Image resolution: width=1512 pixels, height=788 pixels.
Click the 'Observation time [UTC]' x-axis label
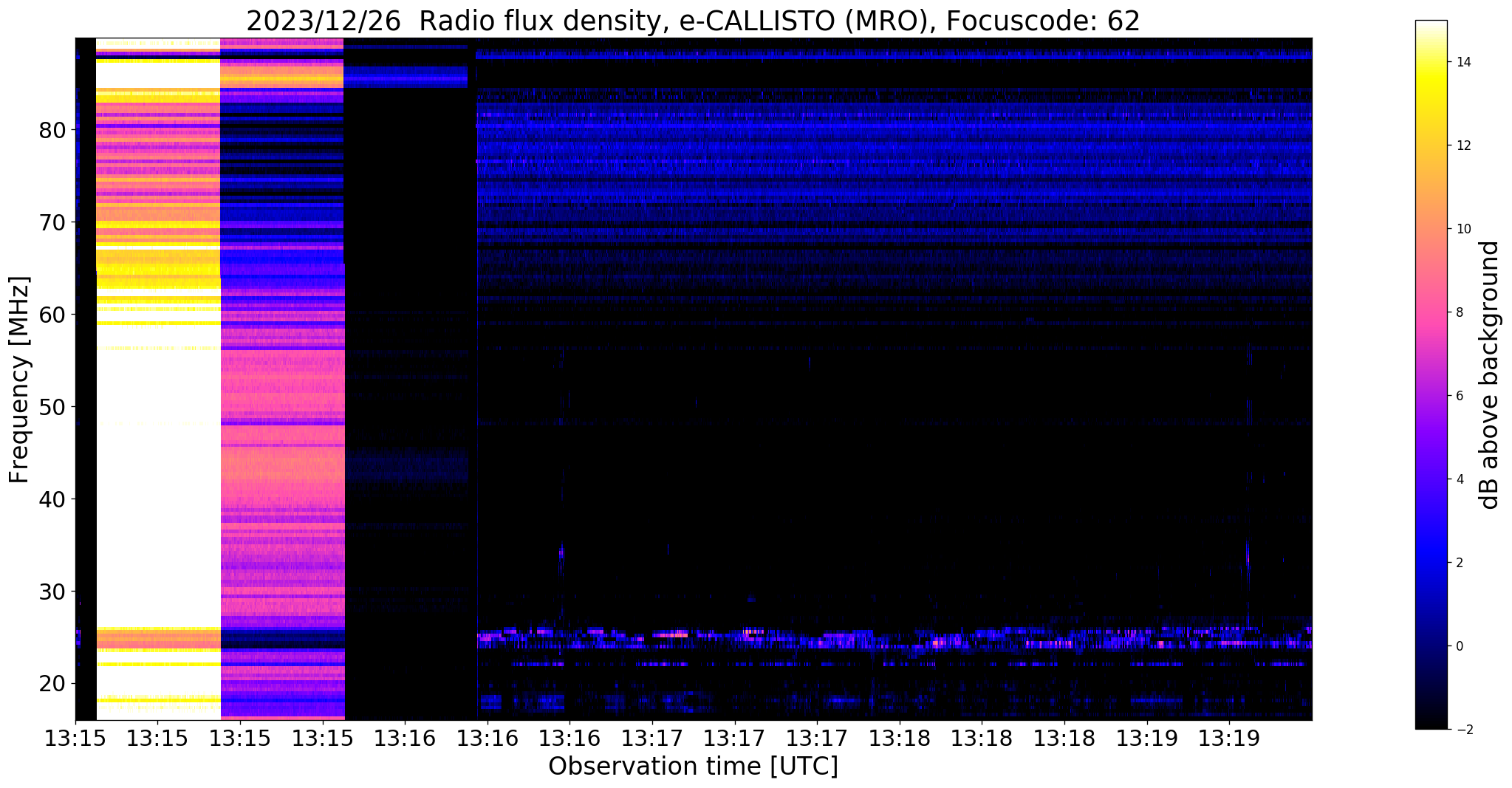(693, 767)
